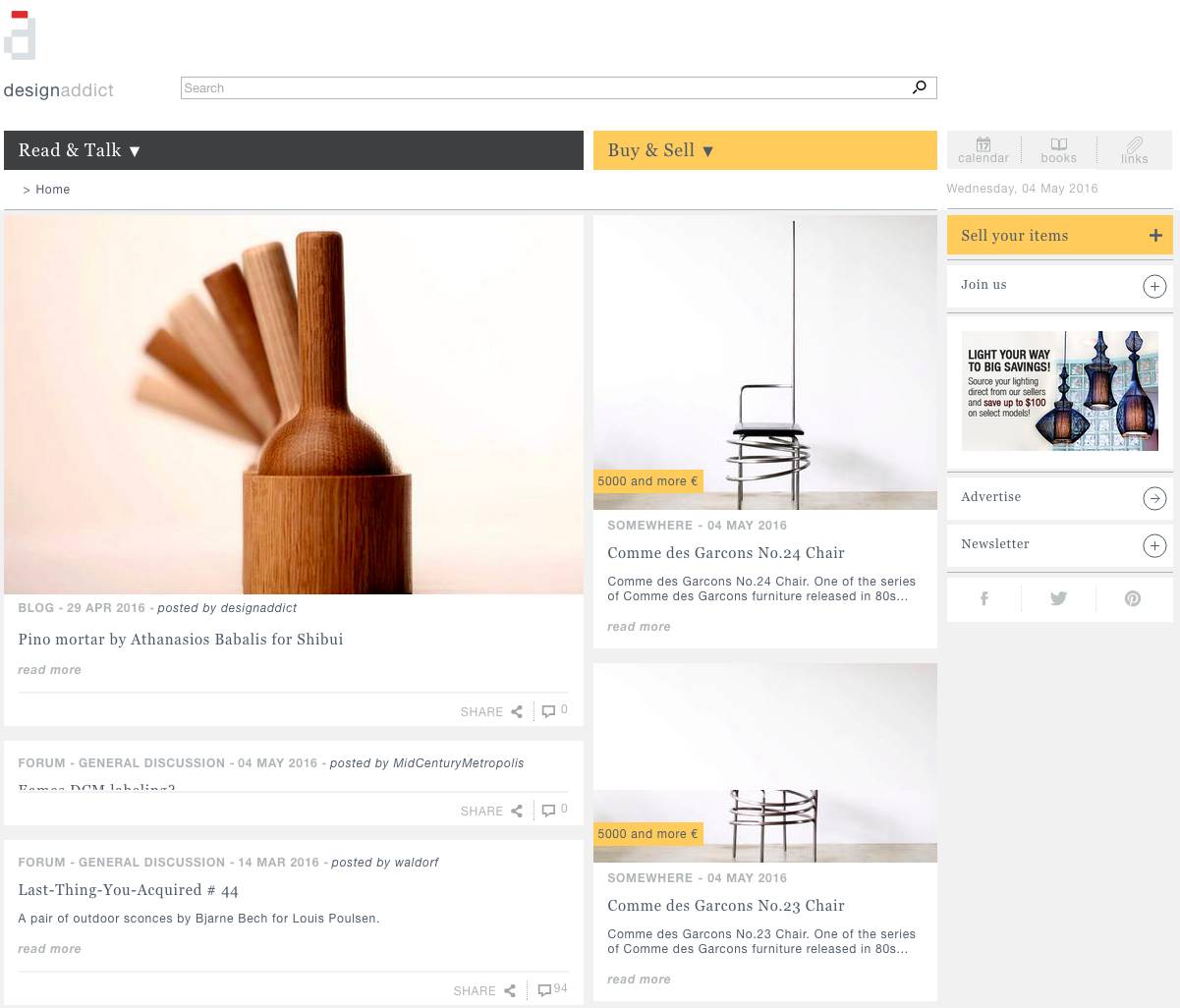This screenshot has width=1180, height=1008.
Task: Expand the Join us section
Action: (x=1154, y=286)
